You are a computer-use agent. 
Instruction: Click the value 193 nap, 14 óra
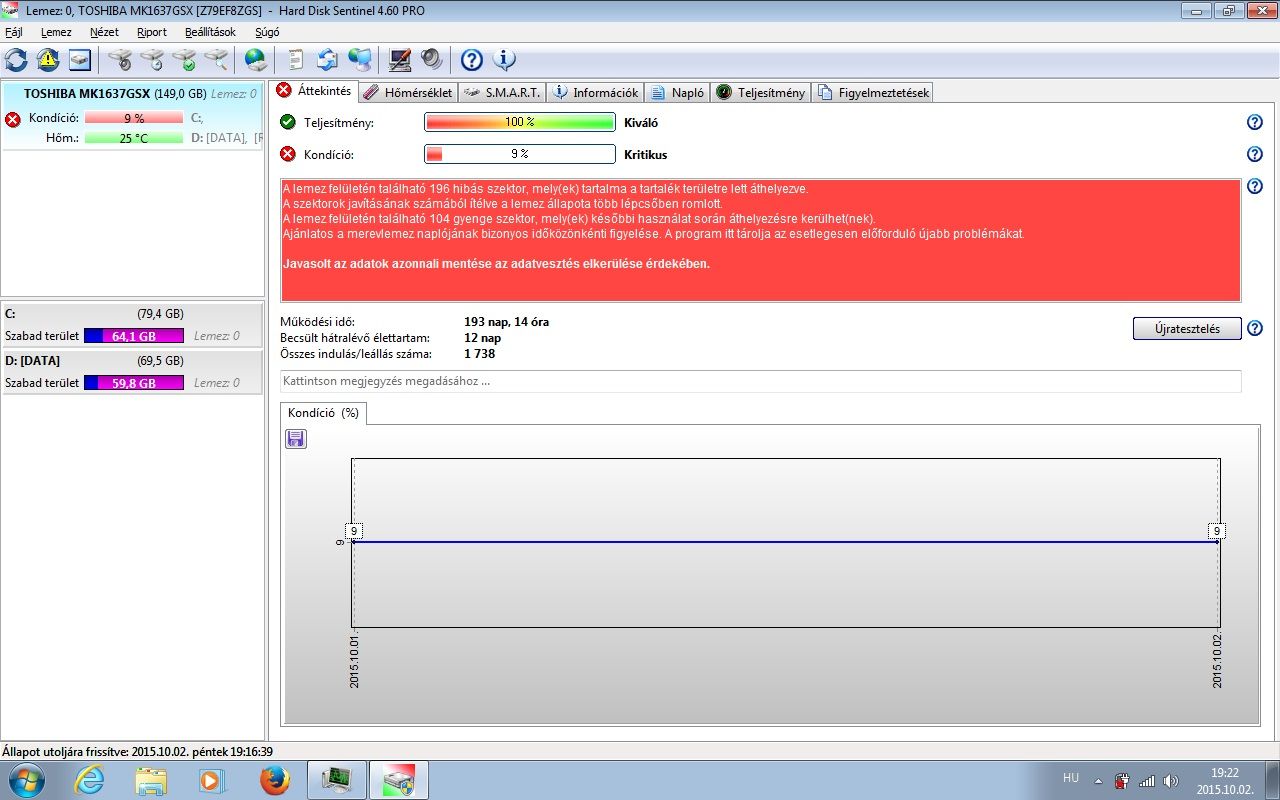point(506,322)
